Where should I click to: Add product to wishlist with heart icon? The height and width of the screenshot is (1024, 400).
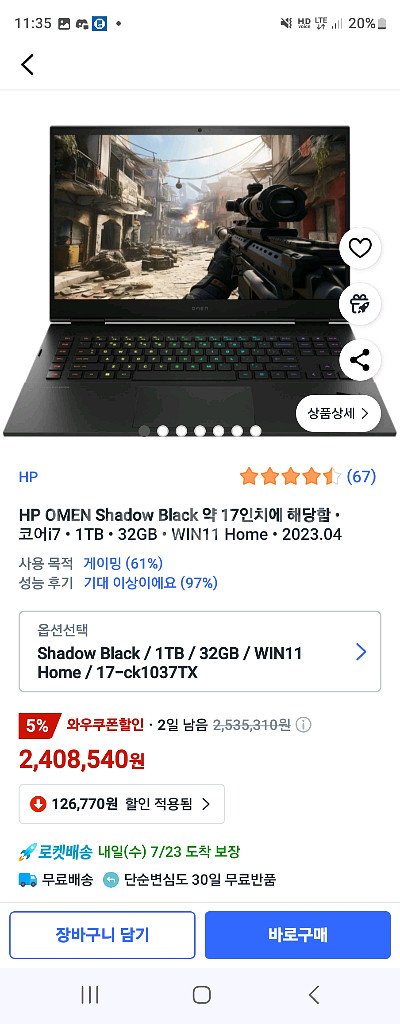tap(360, 248)
